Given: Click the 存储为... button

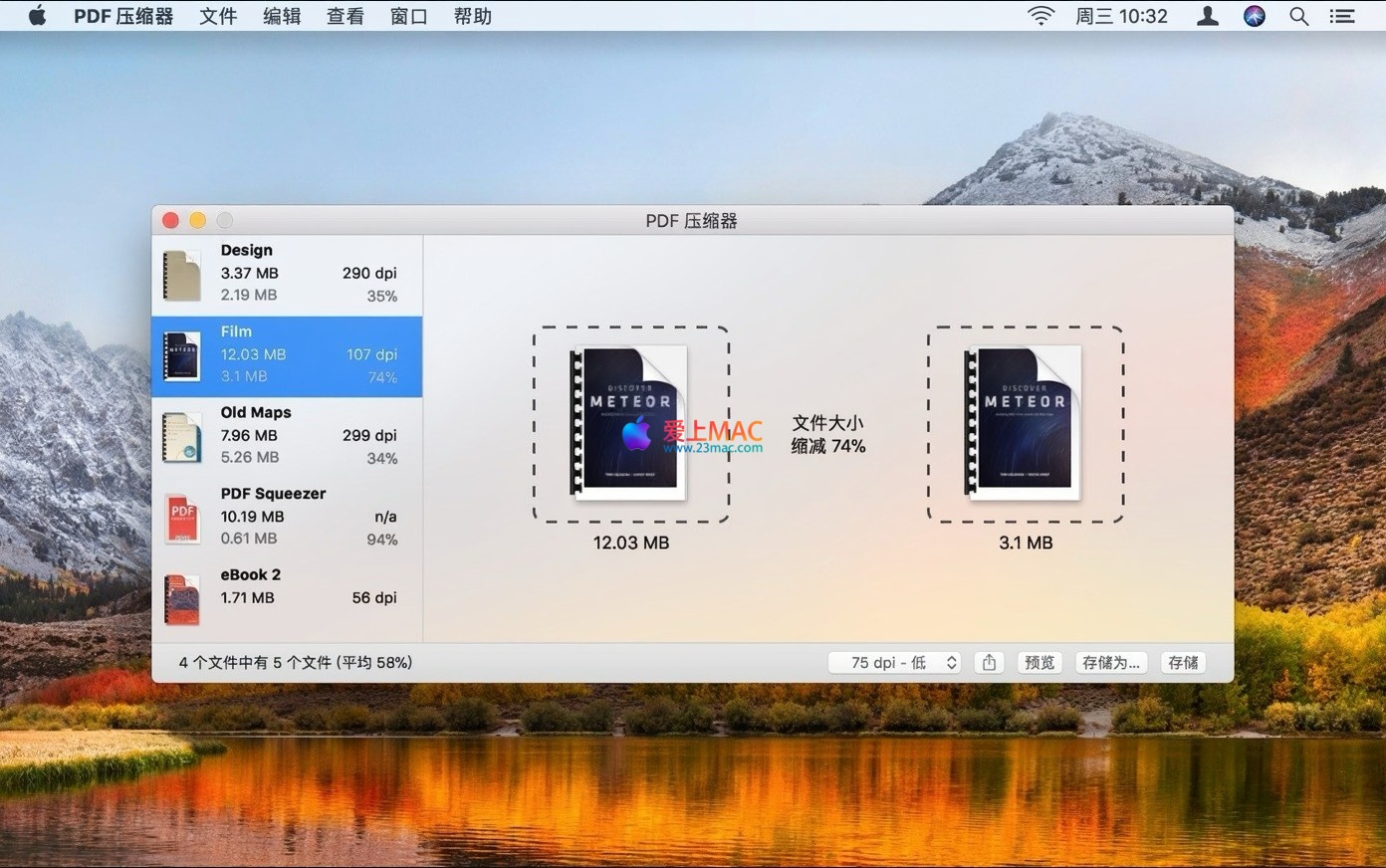Looking at the screenshot, I should pos(1110,663).
